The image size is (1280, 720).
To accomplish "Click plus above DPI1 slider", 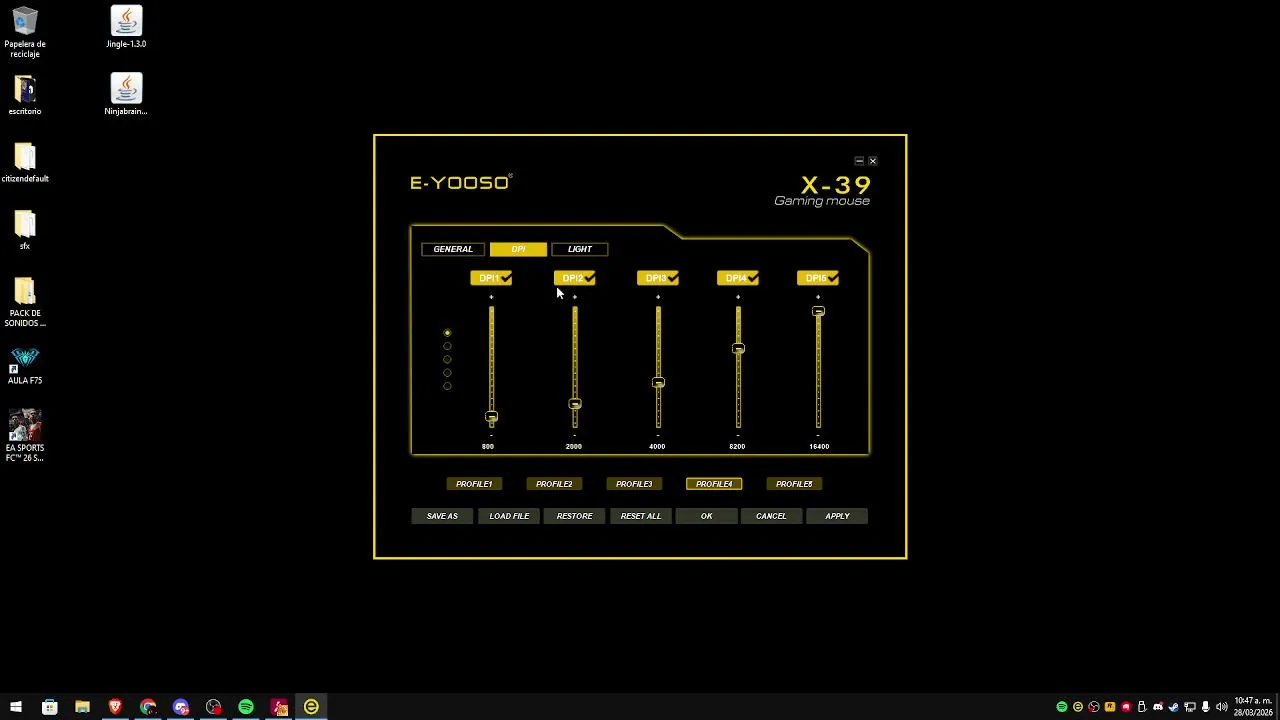I will click(x=491, y=297).
